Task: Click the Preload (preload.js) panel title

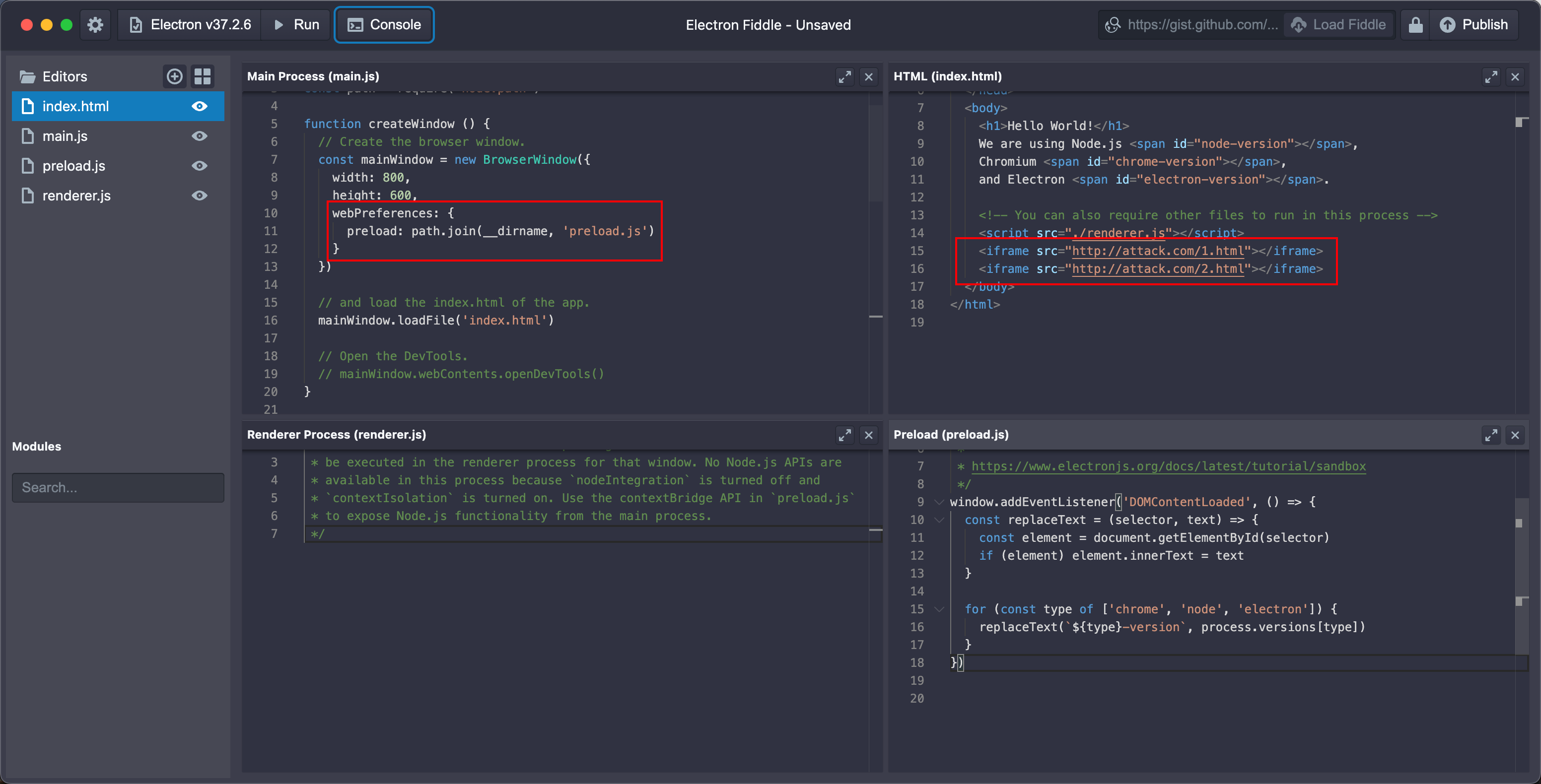Action: [951, 435]
